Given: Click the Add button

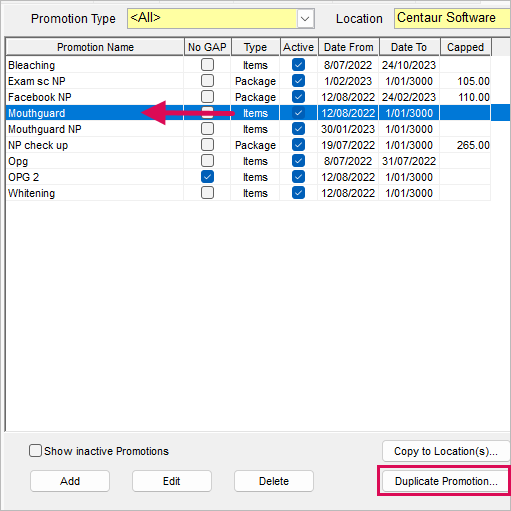Looking at the screenshot, I should (70, 481).
